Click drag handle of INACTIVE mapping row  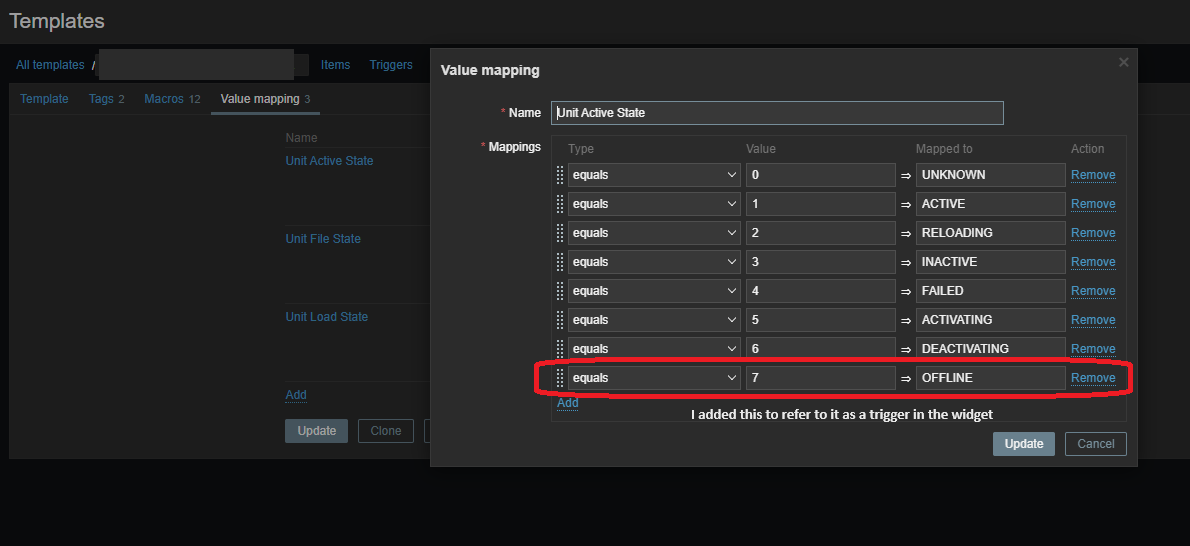pos(560,262)
